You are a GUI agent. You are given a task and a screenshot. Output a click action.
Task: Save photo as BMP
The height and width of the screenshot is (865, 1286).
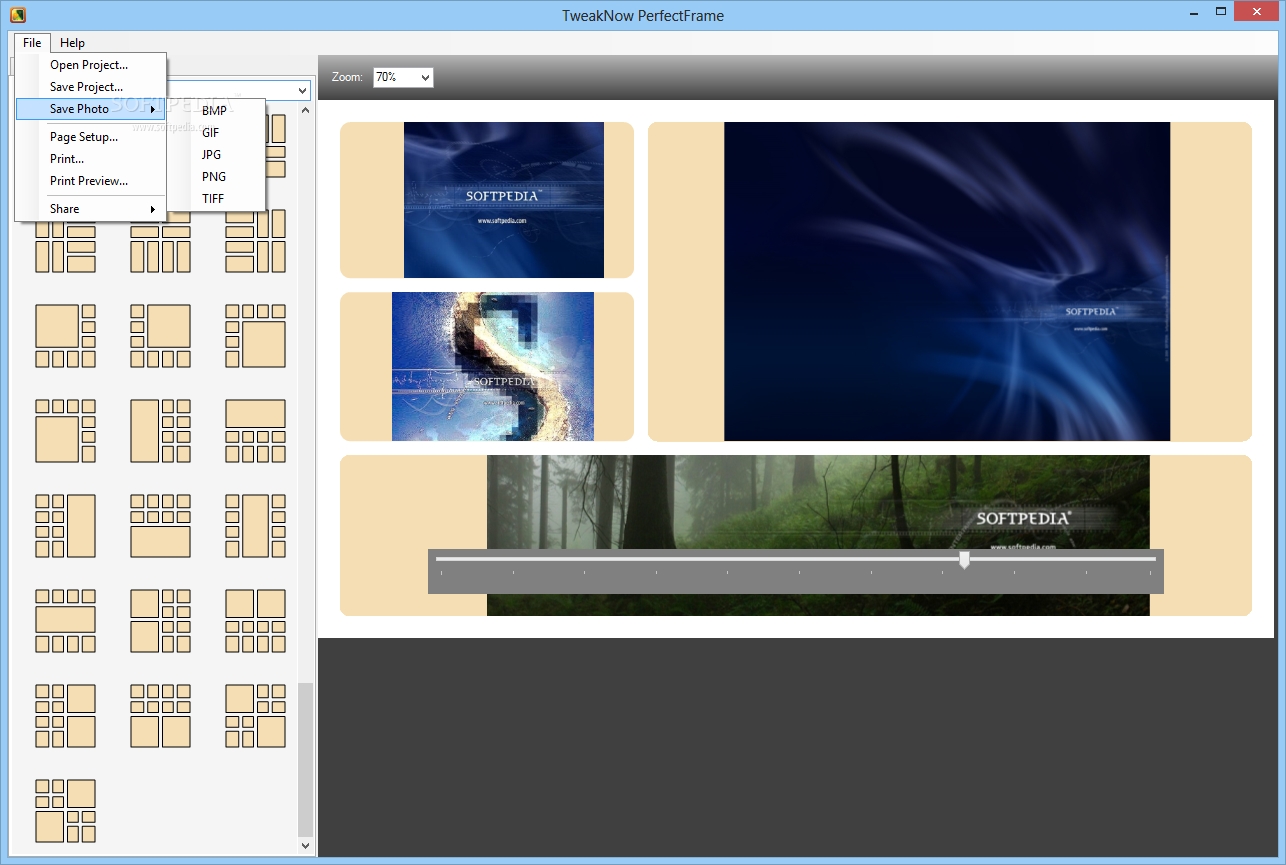point(215,111)
